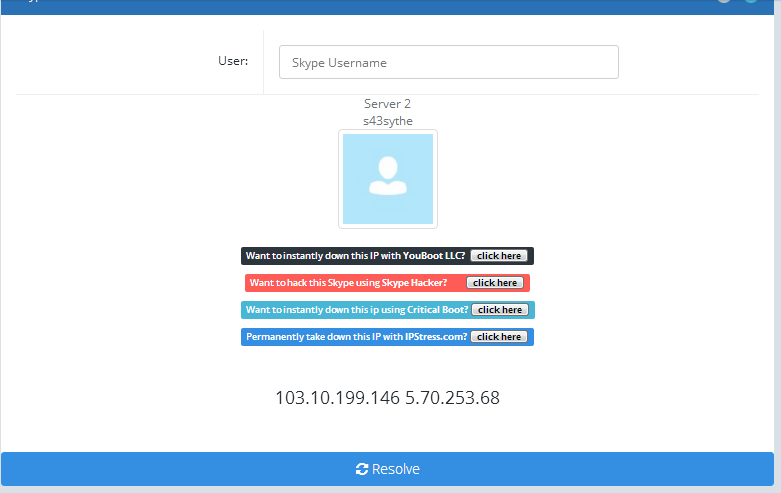Screen dimensions: 781x493
Task: Click here button on Skype Hacker banner
Action: tap(495, 283)
